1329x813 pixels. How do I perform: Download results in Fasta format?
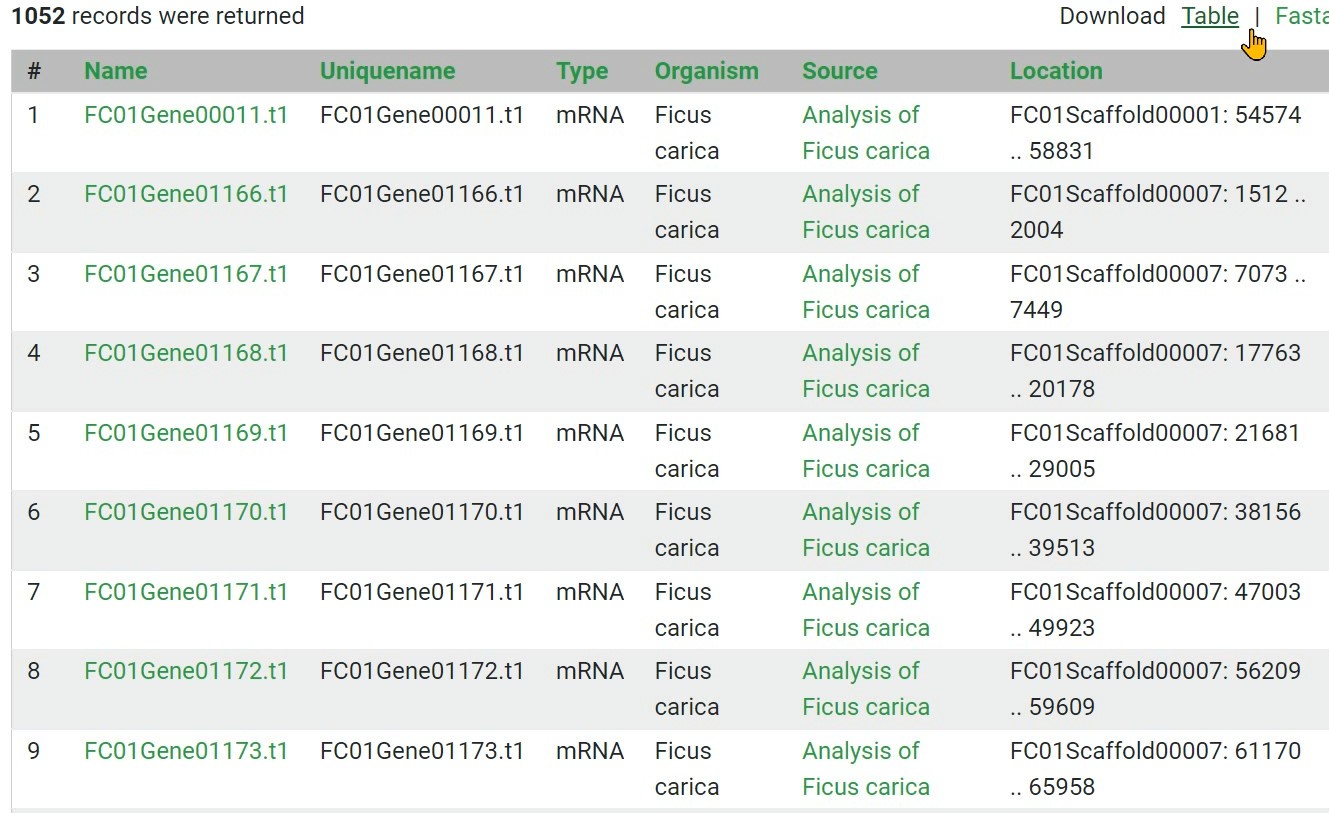pyautogui.click(x=1301, y=16)
